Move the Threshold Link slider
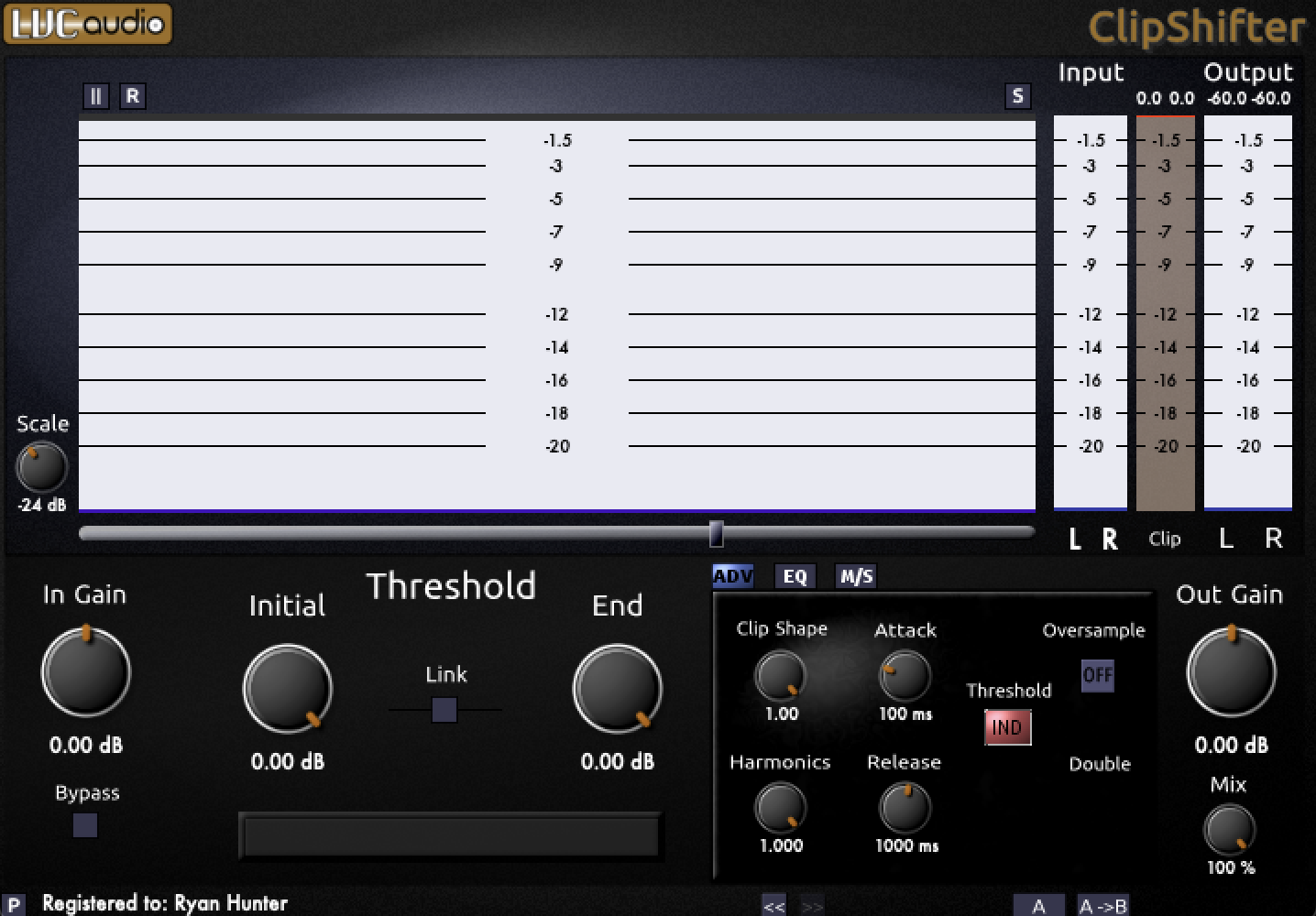 point(444,709)
